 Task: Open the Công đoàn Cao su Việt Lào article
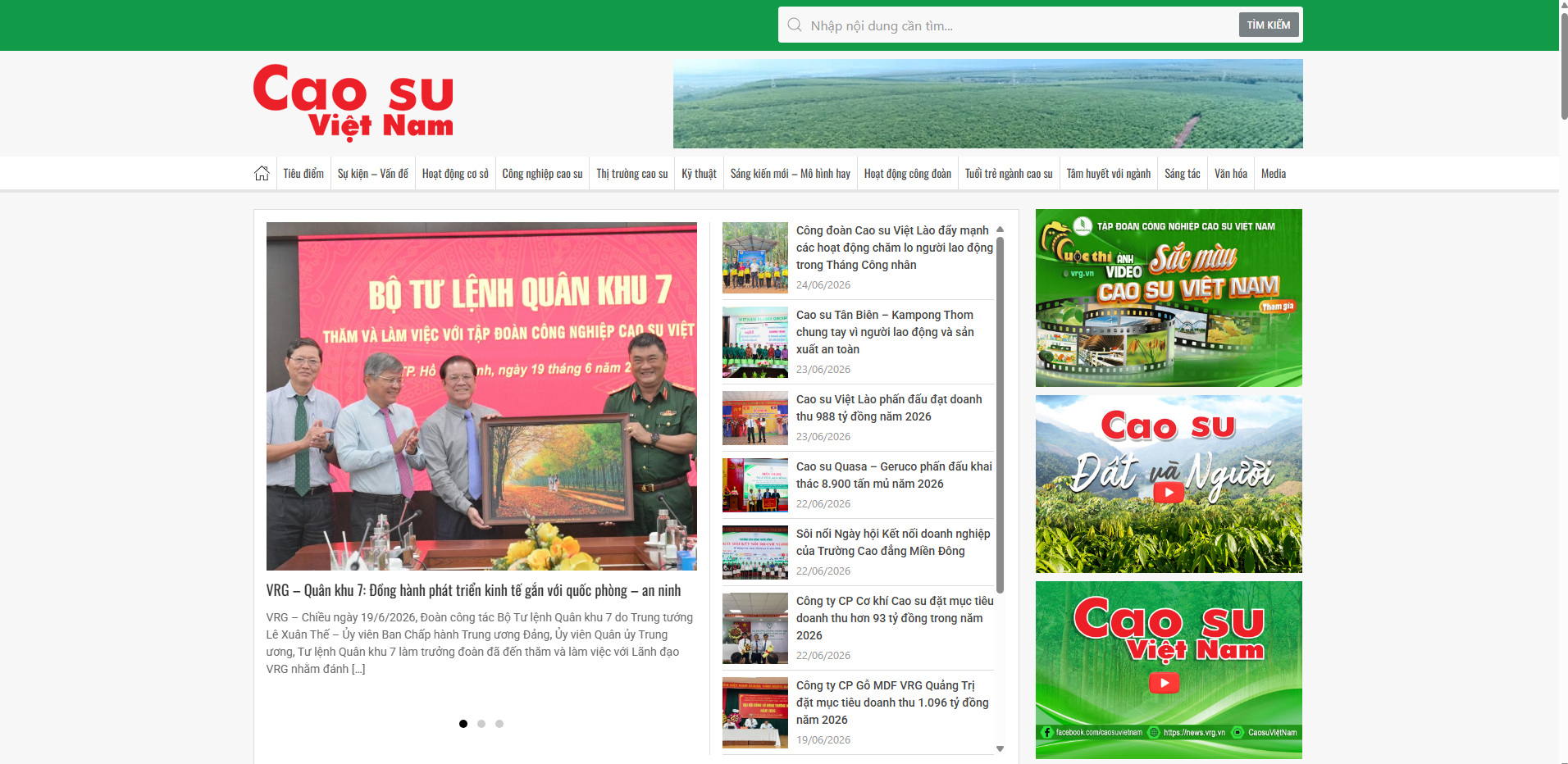point(895,248)
